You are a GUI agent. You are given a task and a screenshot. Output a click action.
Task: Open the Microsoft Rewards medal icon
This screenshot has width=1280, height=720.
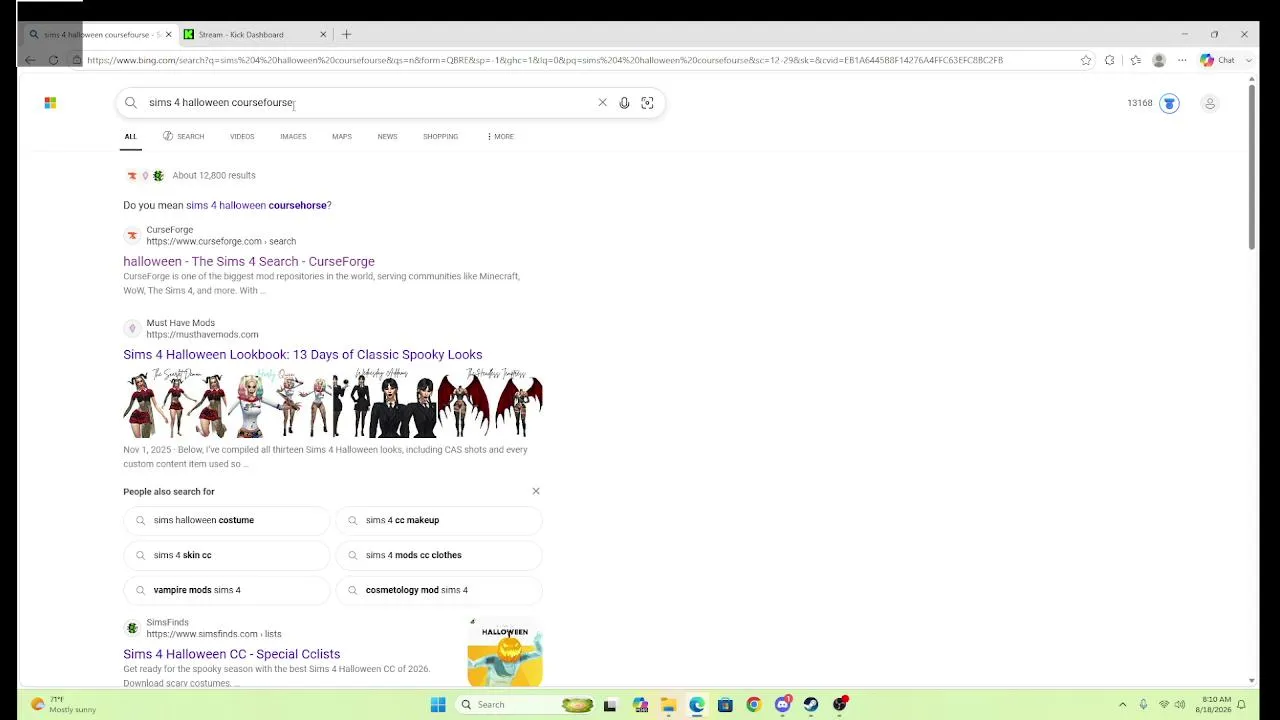pyautogui.click(x=1169, y=103)
